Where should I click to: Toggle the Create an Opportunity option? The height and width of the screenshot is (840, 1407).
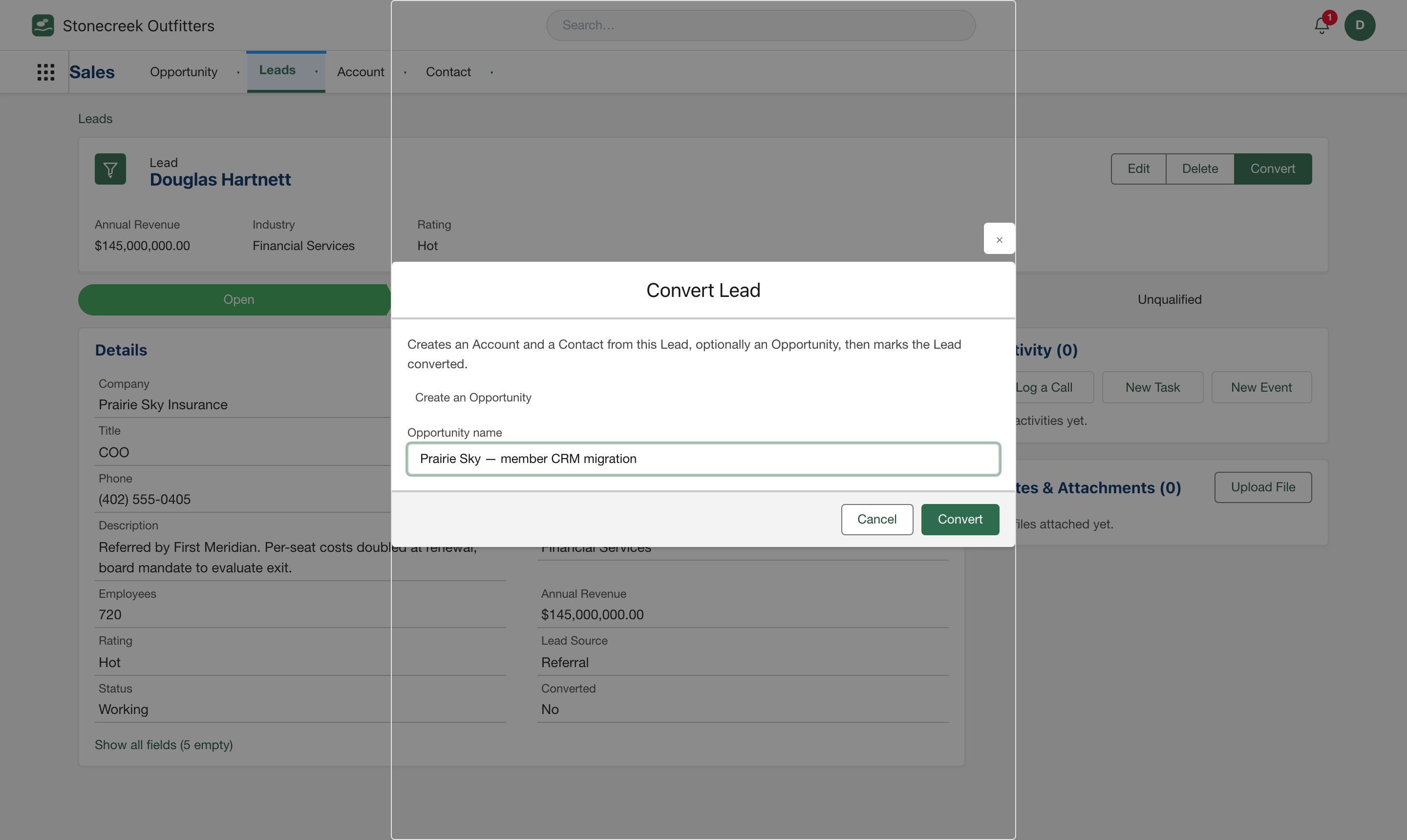(473, 398)
